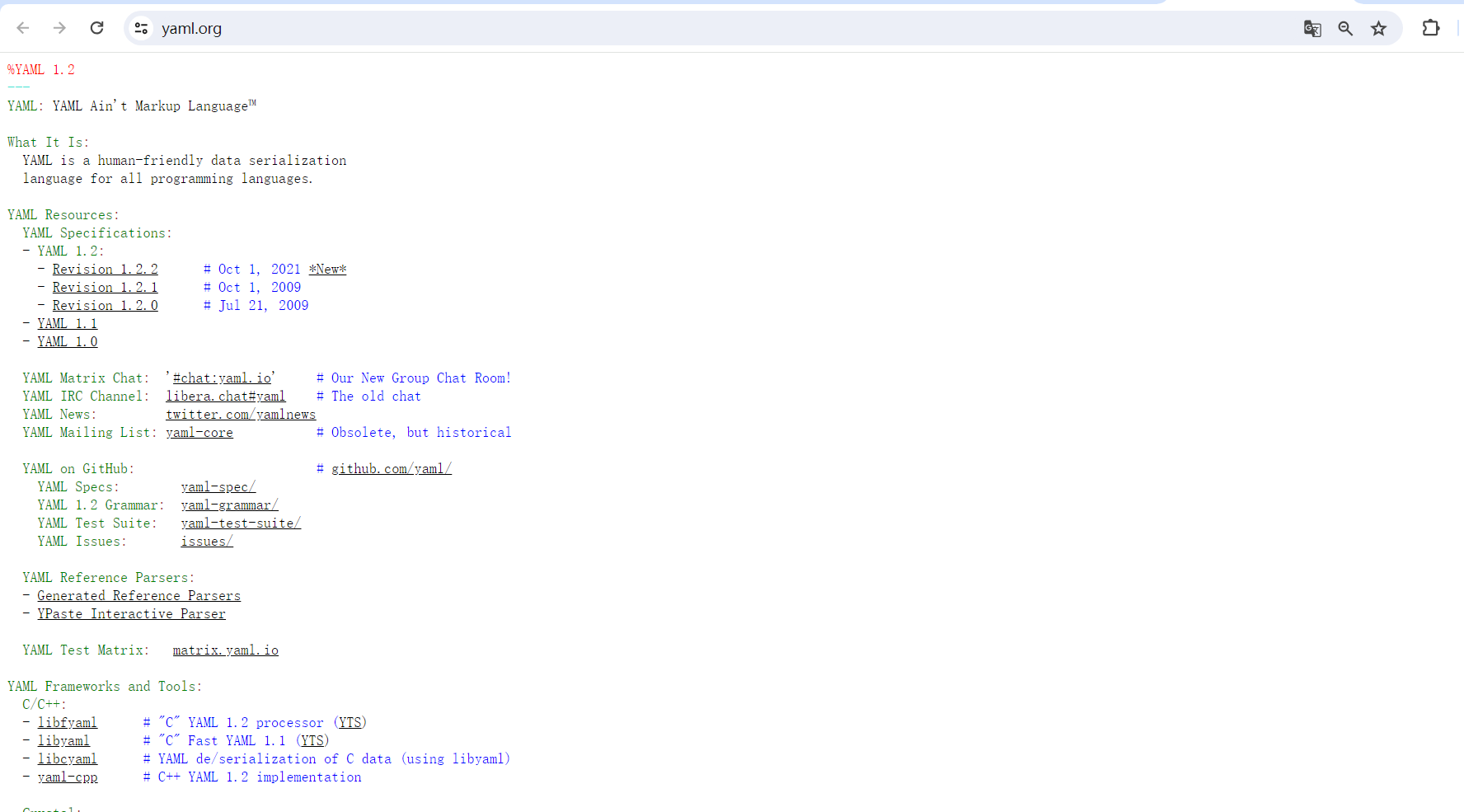
Task: Go back with the browser back arrow
Action: [23, 28]
